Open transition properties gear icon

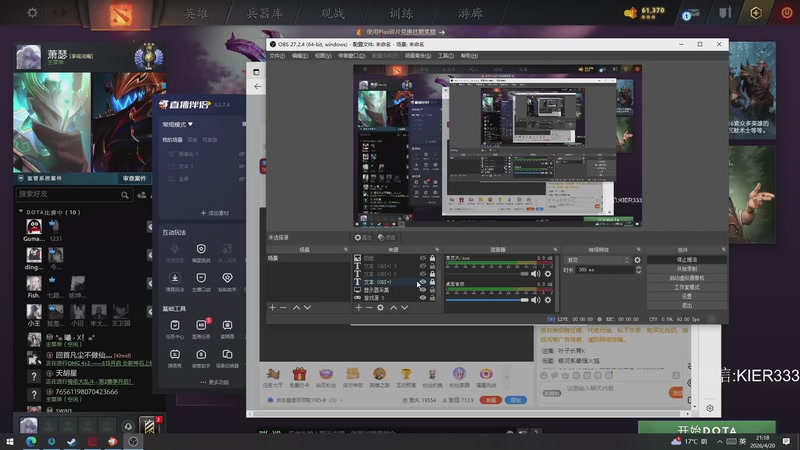637,260
